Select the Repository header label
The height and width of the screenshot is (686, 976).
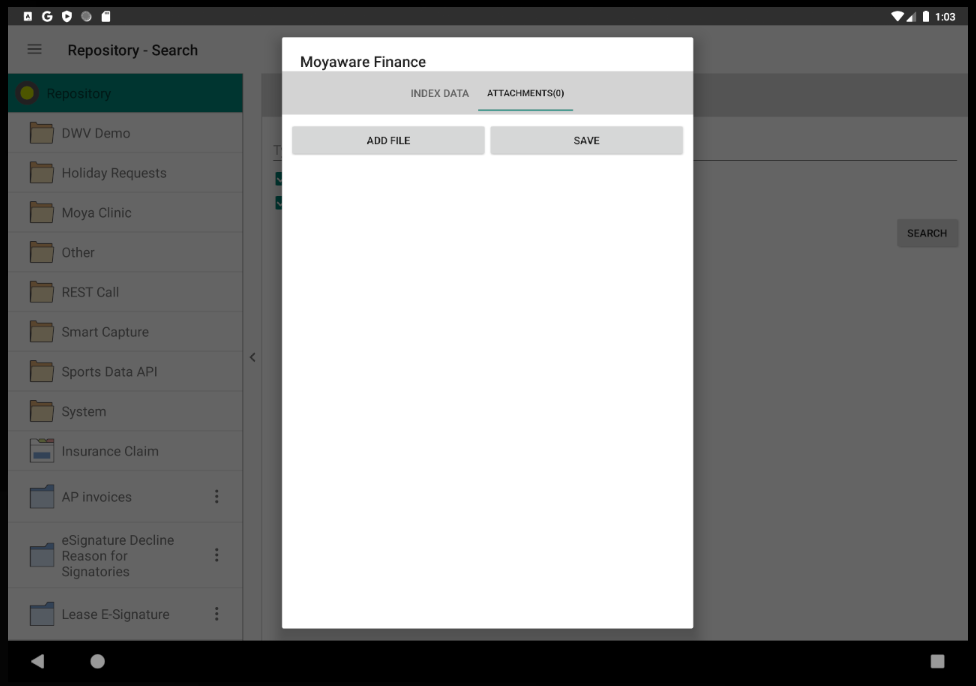[x=79, y=94]
